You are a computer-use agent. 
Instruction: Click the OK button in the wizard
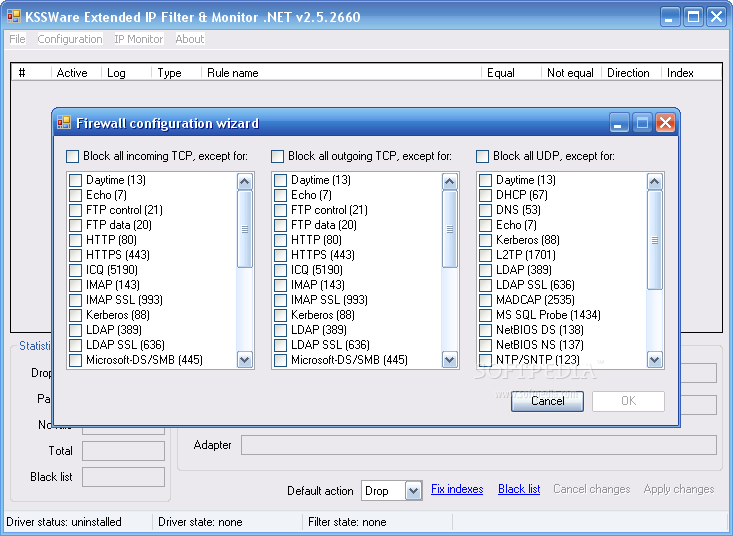pos(628,401)
